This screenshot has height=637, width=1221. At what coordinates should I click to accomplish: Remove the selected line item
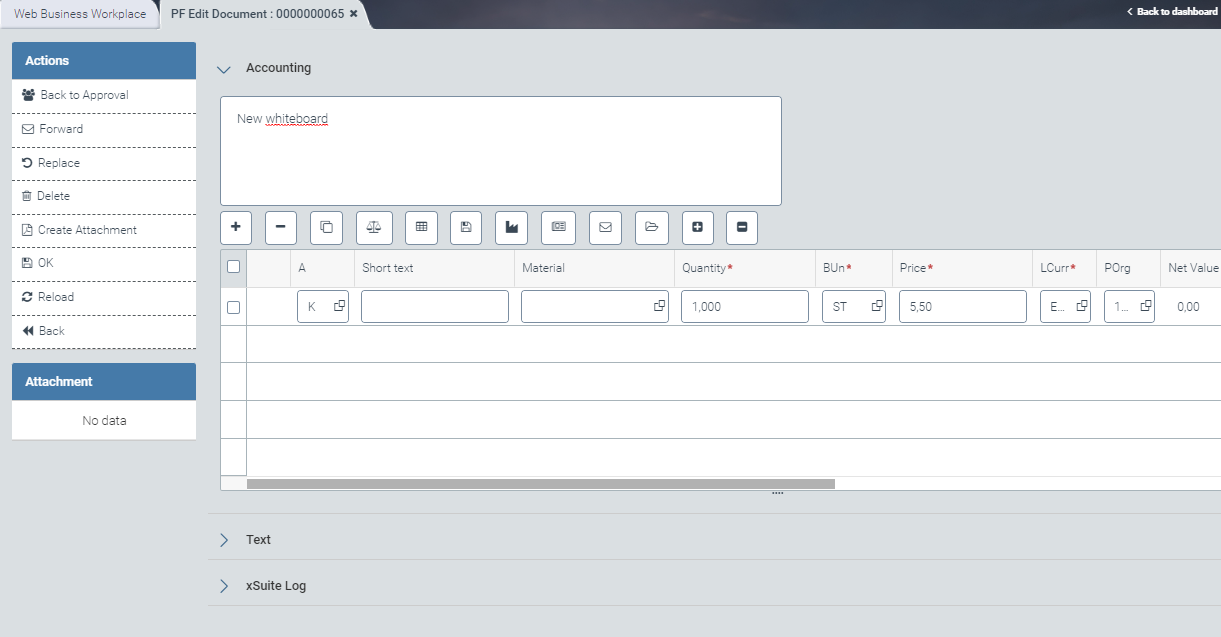coord(280,227)
